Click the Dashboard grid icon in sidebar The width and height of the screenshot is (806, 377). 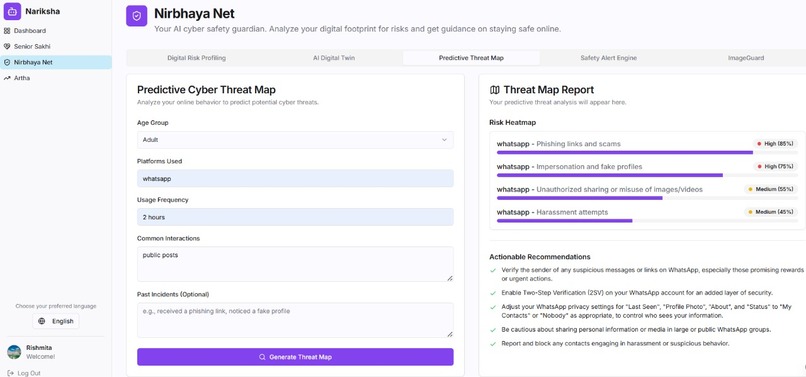tap(7, 31)
